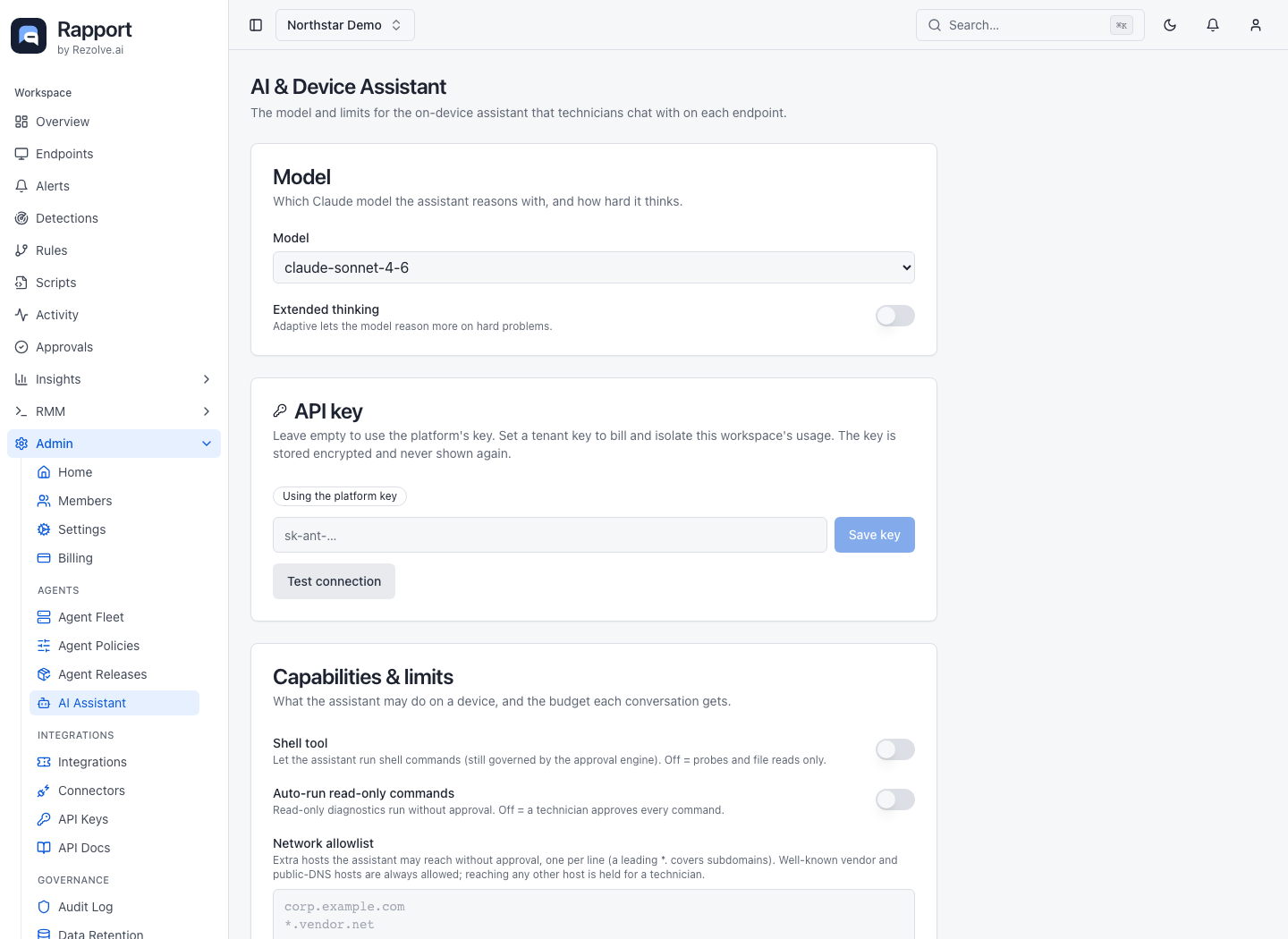This screenshot has width=1288, height=939.
Task: Select AI Assistant in the sidebar
Action: [114, 703]
